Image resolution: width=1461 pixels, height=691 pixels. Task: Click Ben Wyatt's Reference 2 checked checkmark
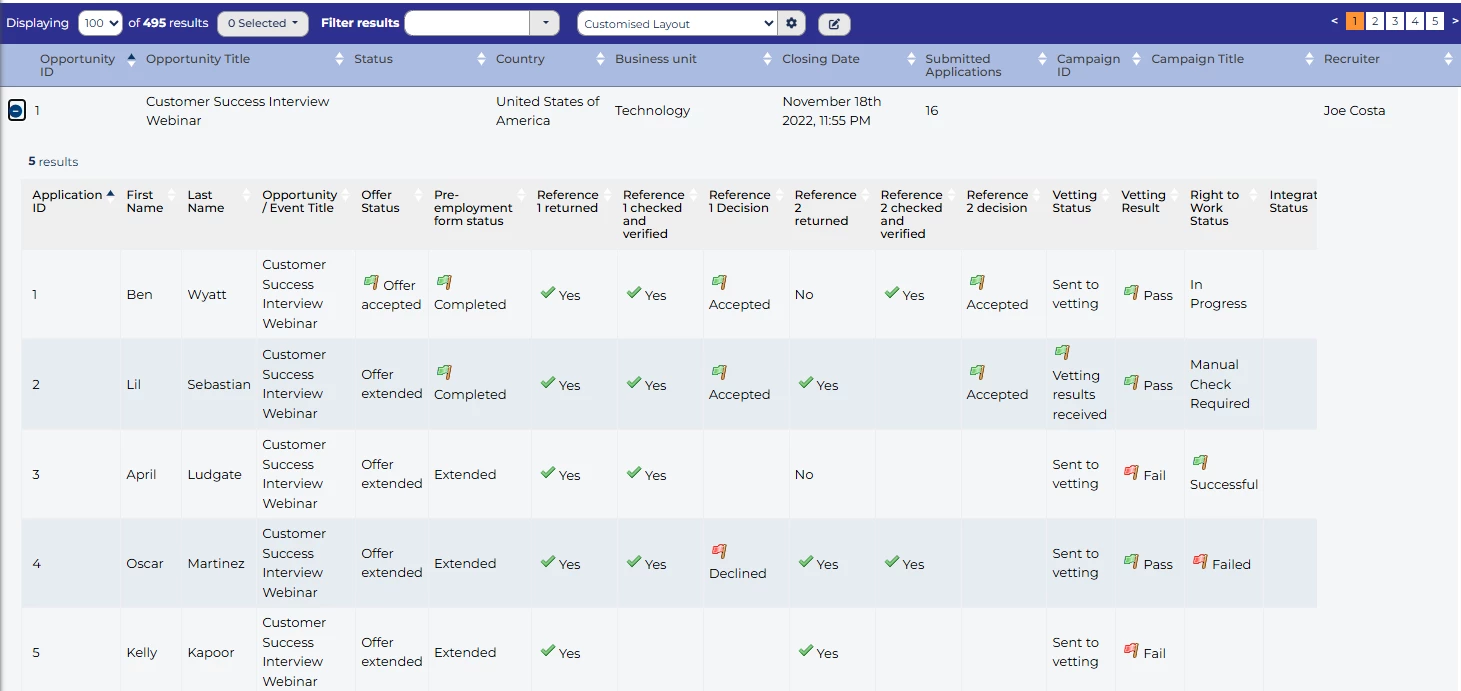coord(891,293)
